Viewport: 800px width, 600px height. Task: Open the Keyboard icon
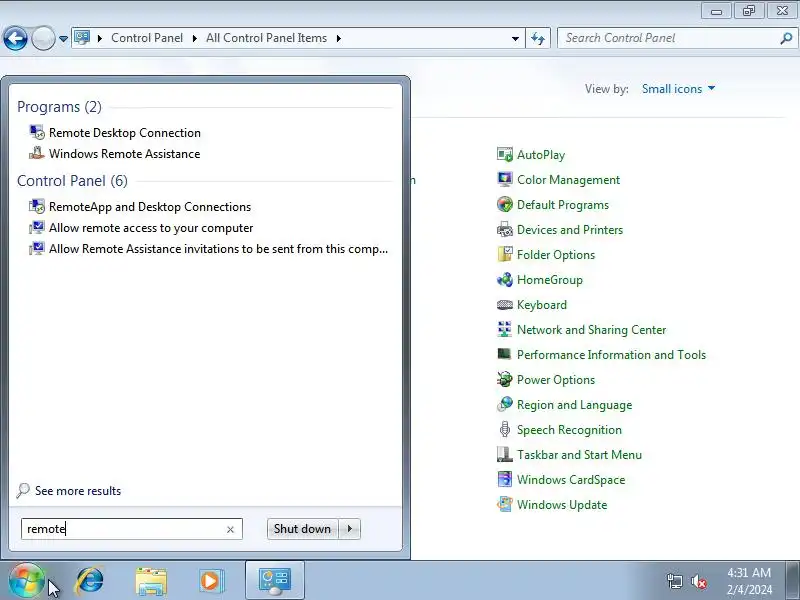click(x=505, y=305)
